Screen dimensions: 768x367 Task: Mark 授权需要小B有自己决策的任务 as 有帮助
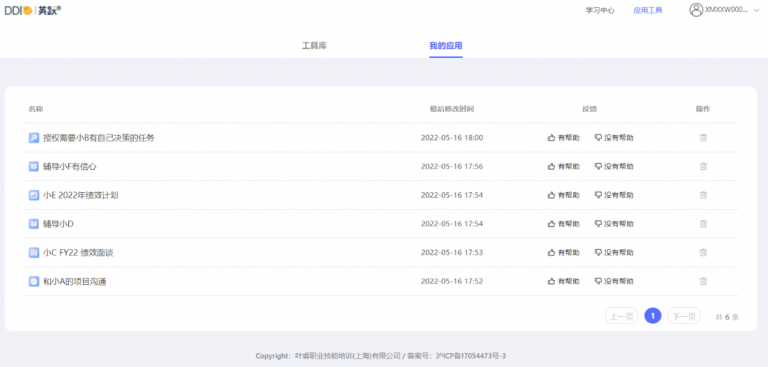pyautogui.click(x=563, y=138)
